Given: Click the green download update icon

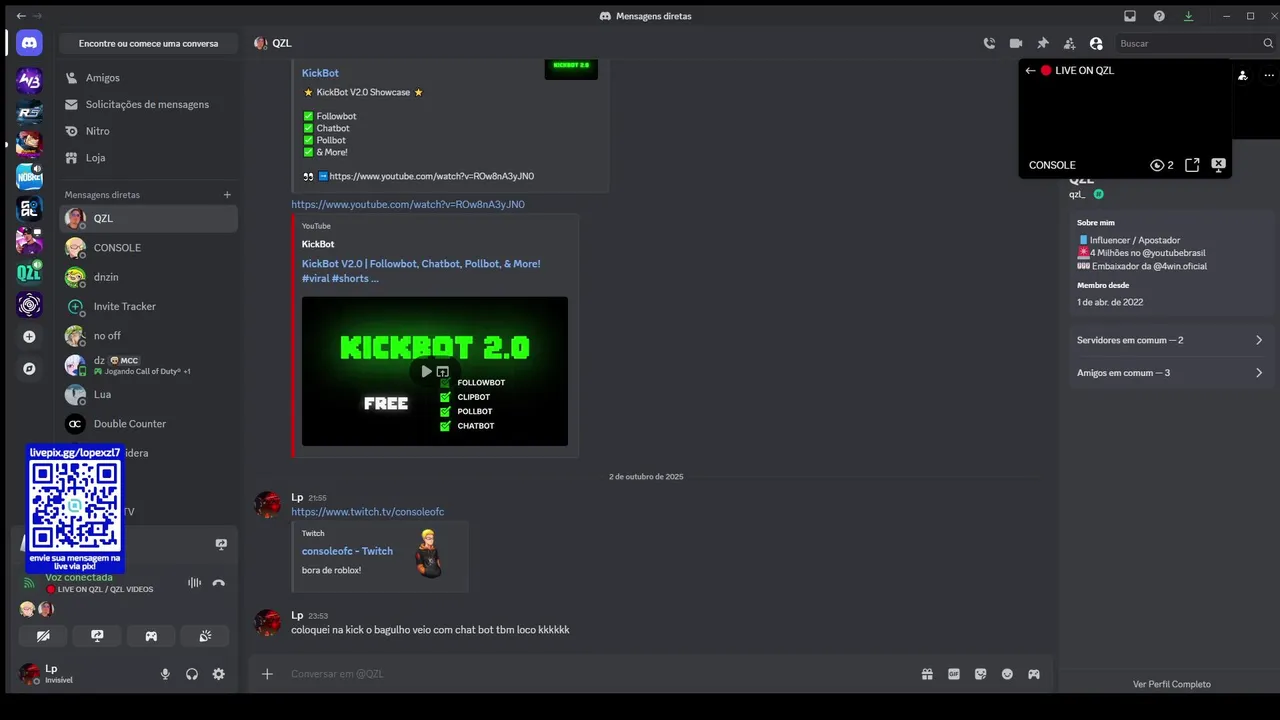Looking at the screenshot, I should pos(1188,16).
